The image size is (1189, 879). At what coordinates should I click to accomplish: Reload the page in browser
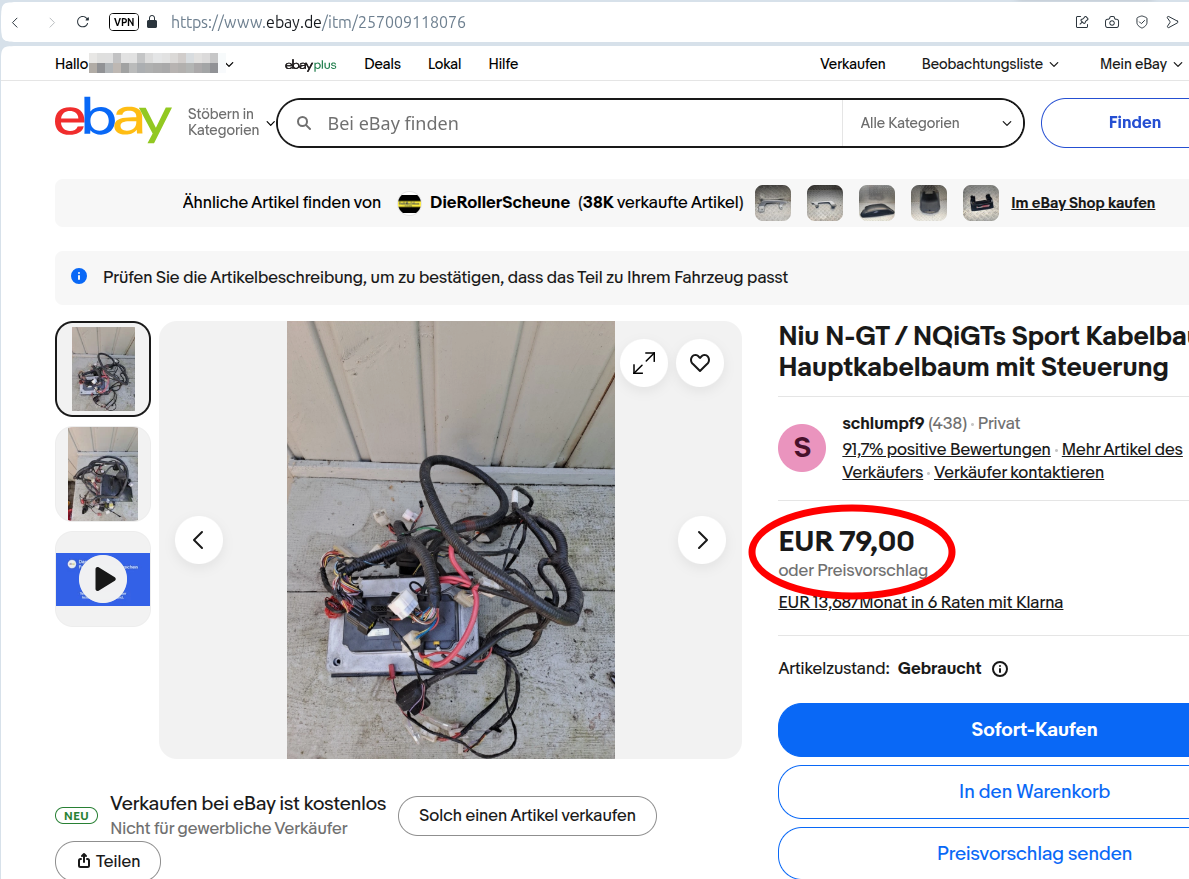[x=83, y=22]
